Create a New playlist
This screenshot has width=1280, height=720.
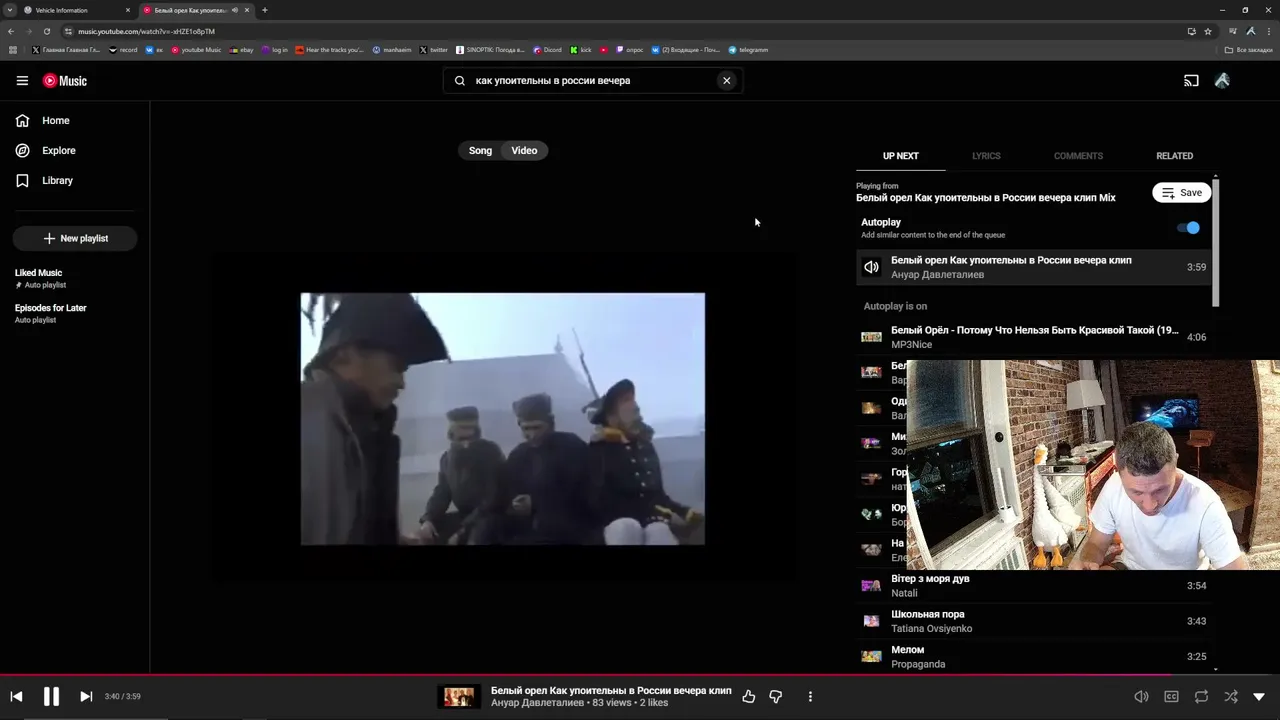point(75,239)
